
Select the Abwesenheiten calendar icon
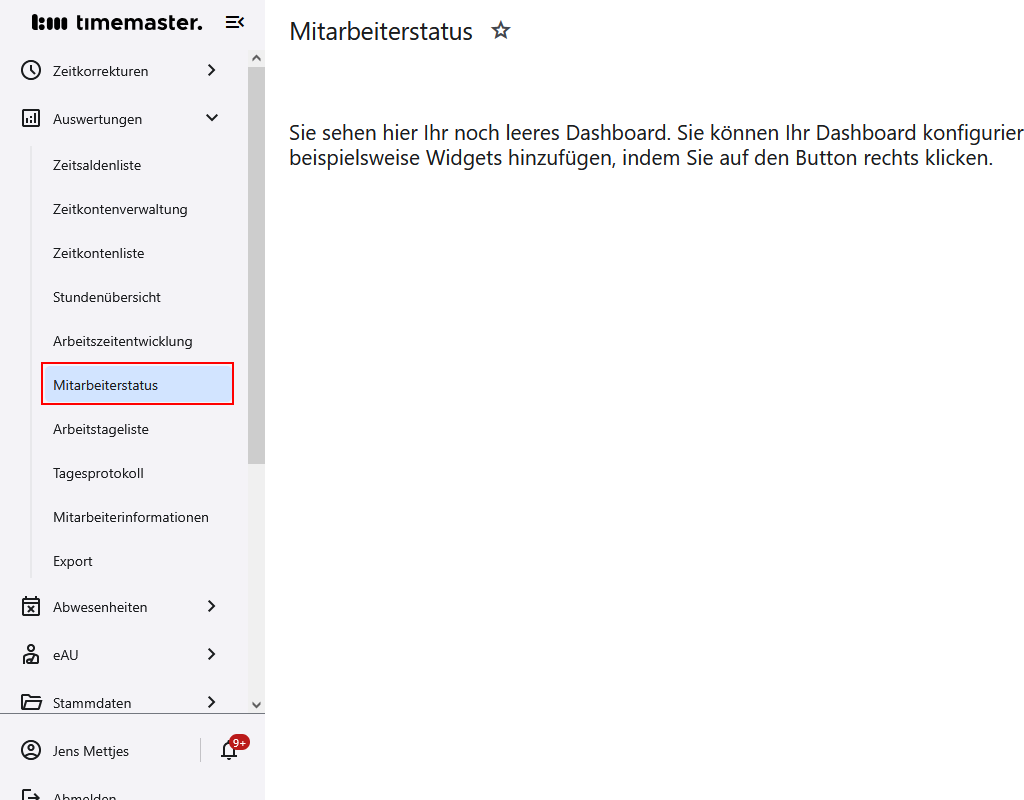point(29,606)
